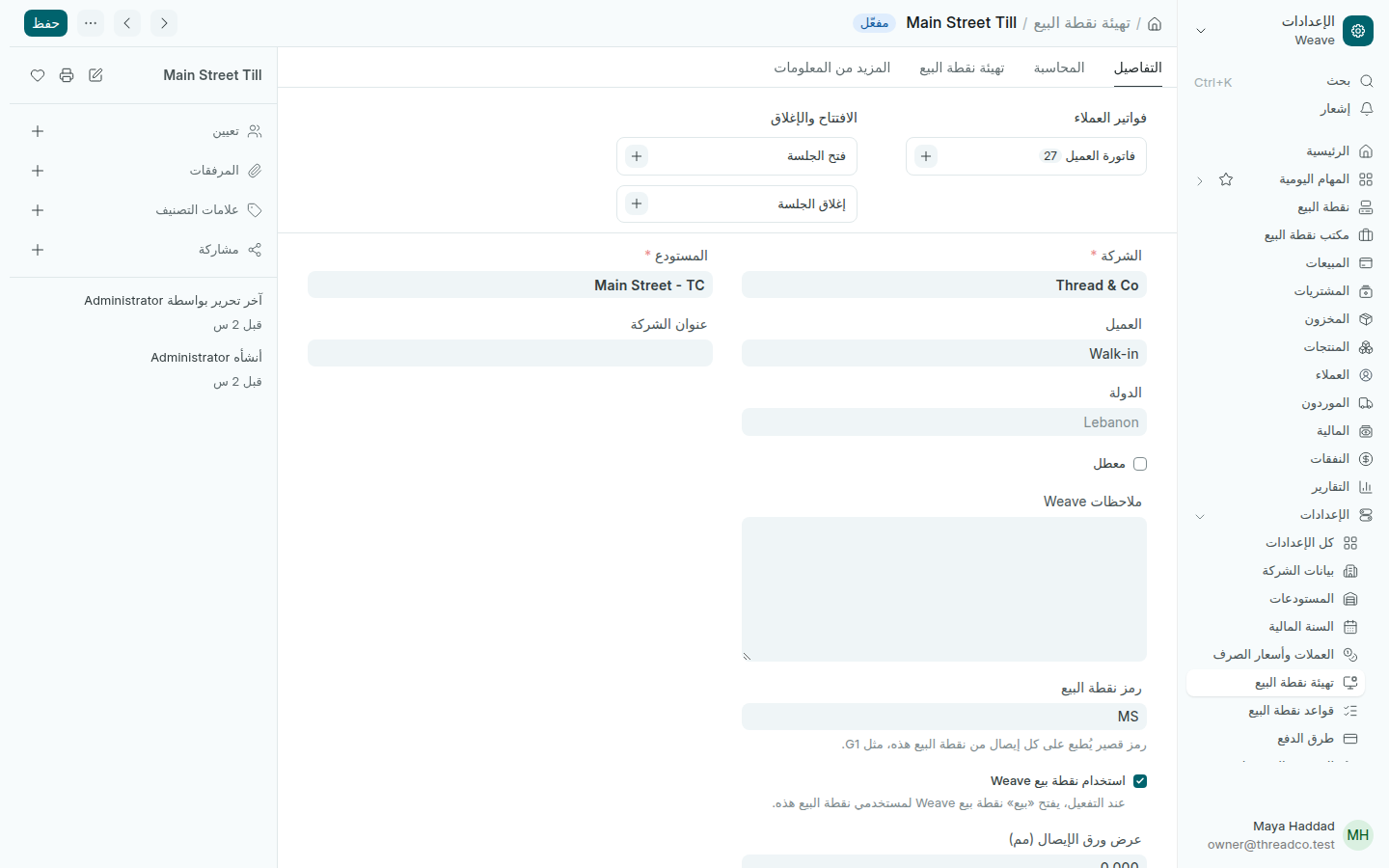Image resolution: width=1389 pixels, height=868 pixels.
Task: Click the حفظ save button
Action: tap(45, 23)
